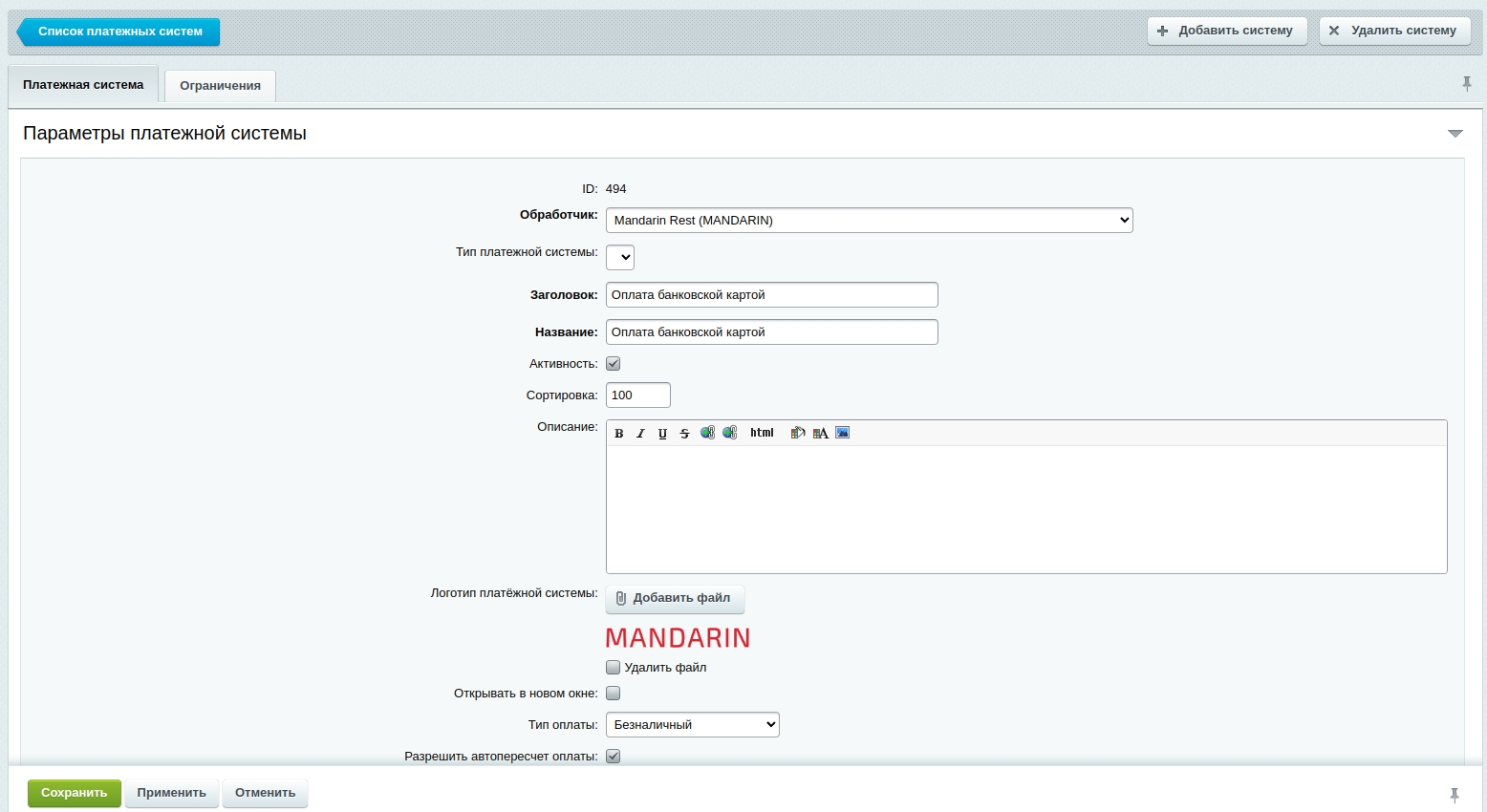Click the paperclip icon on Добавить файл
Screen dimensions: 1487x812
pos(621,598)
